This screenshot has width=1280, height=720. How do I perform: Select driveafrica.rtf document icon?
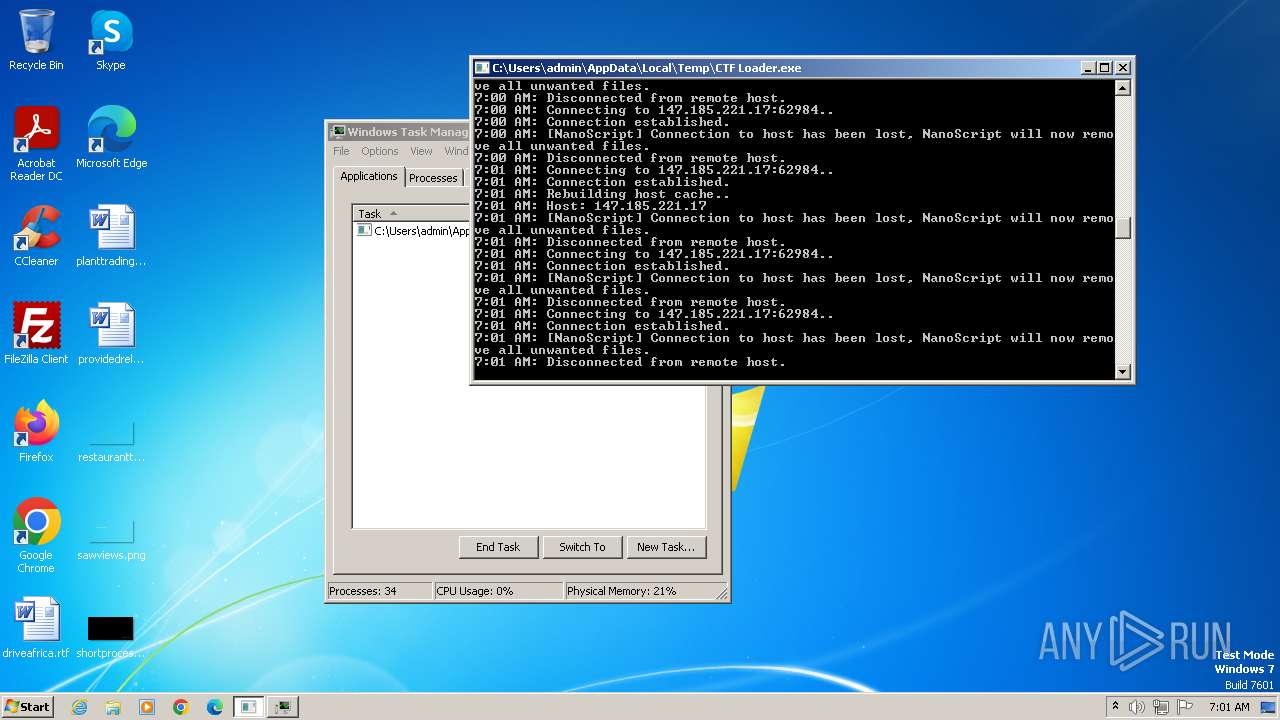pyautogui.click(x=36, y=627)
